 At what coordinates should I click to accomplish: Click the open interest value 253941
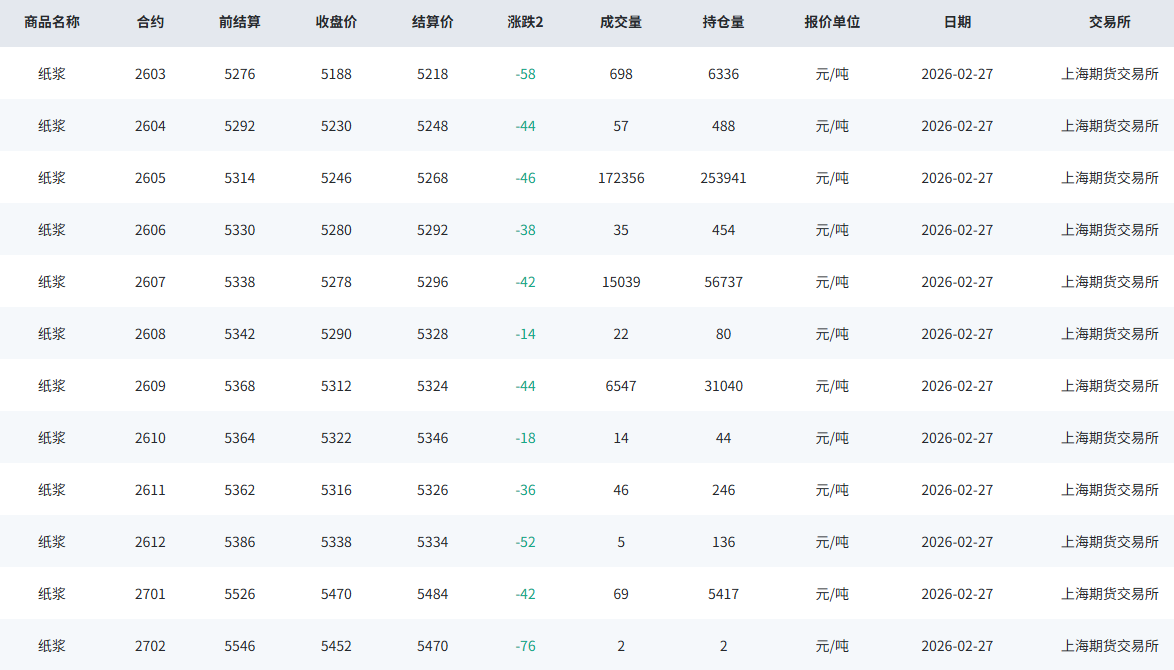point(723,178)
